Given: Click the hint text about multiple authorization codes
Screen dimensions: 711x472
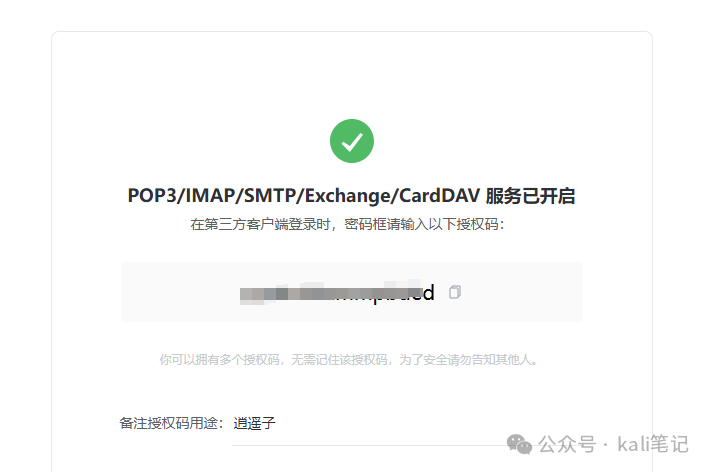Looking at the screenshot, I should (x=349, y=360).
